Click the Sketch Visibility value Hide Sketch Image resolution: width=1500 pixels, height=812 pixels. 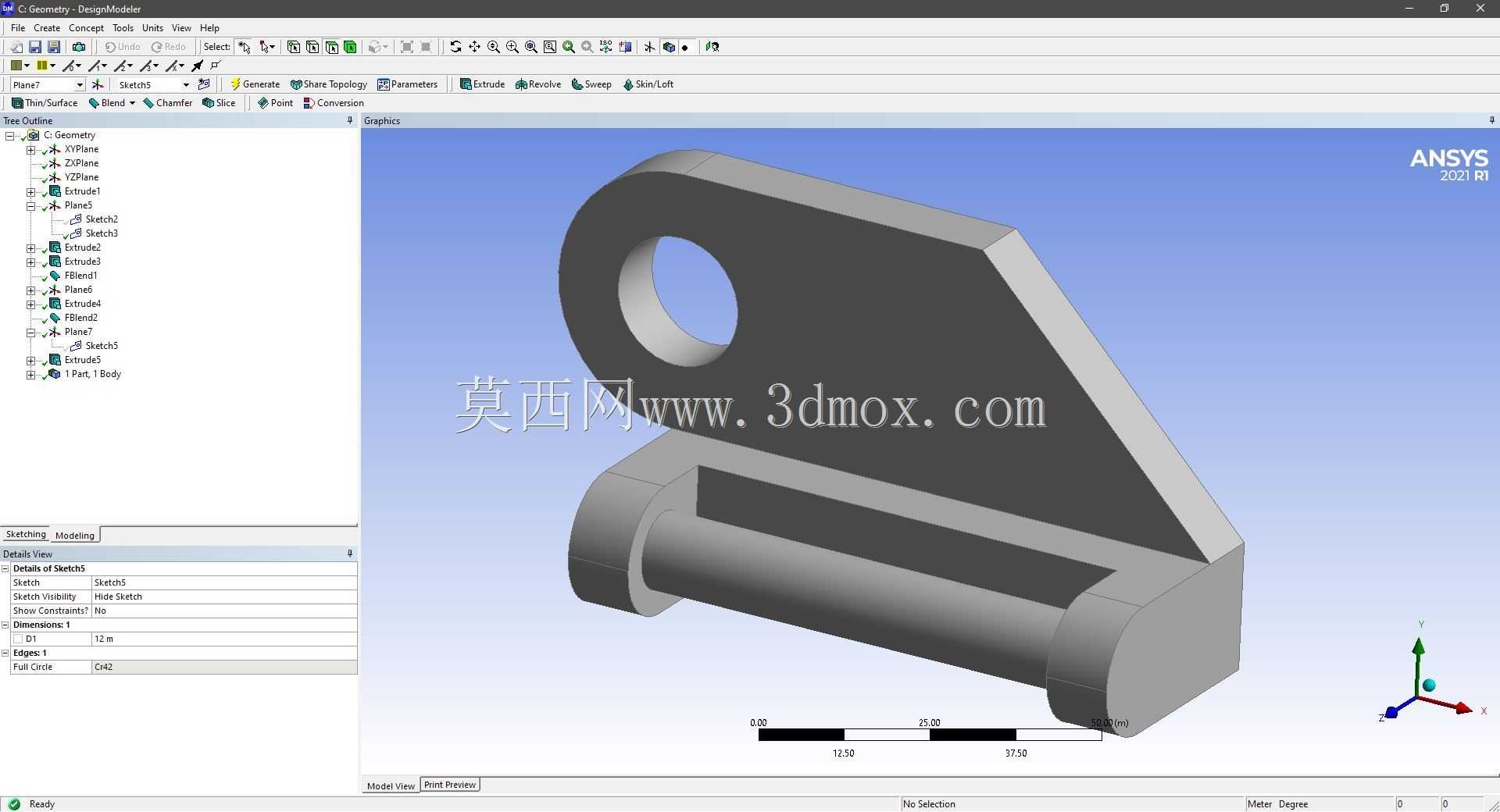(x=224, y=597)
